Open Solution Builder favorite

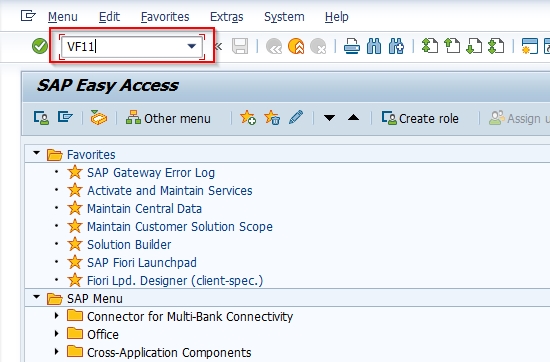129,244
